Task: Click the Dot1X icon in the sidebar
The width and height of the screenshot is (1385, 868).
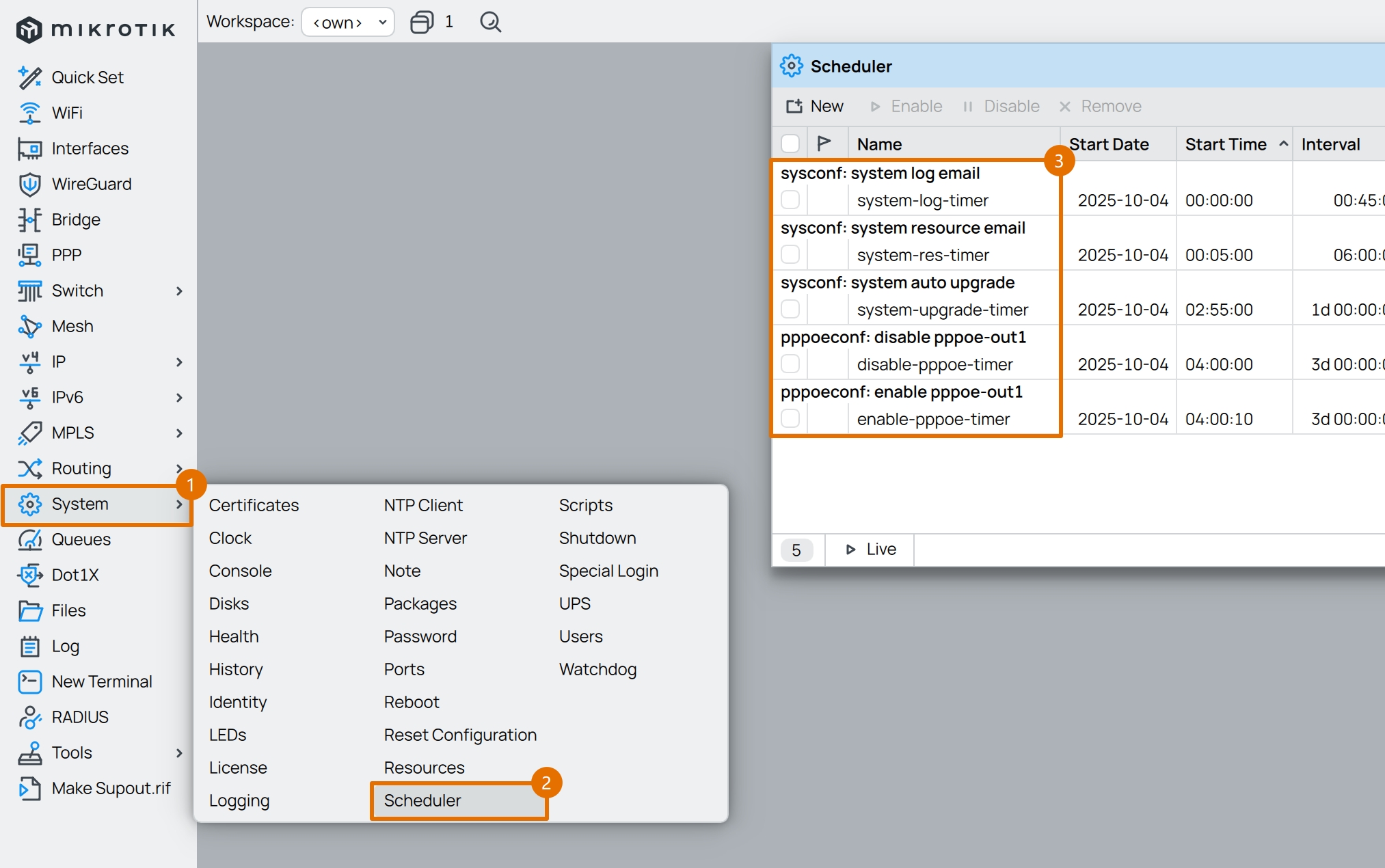Action: [30, 575]
